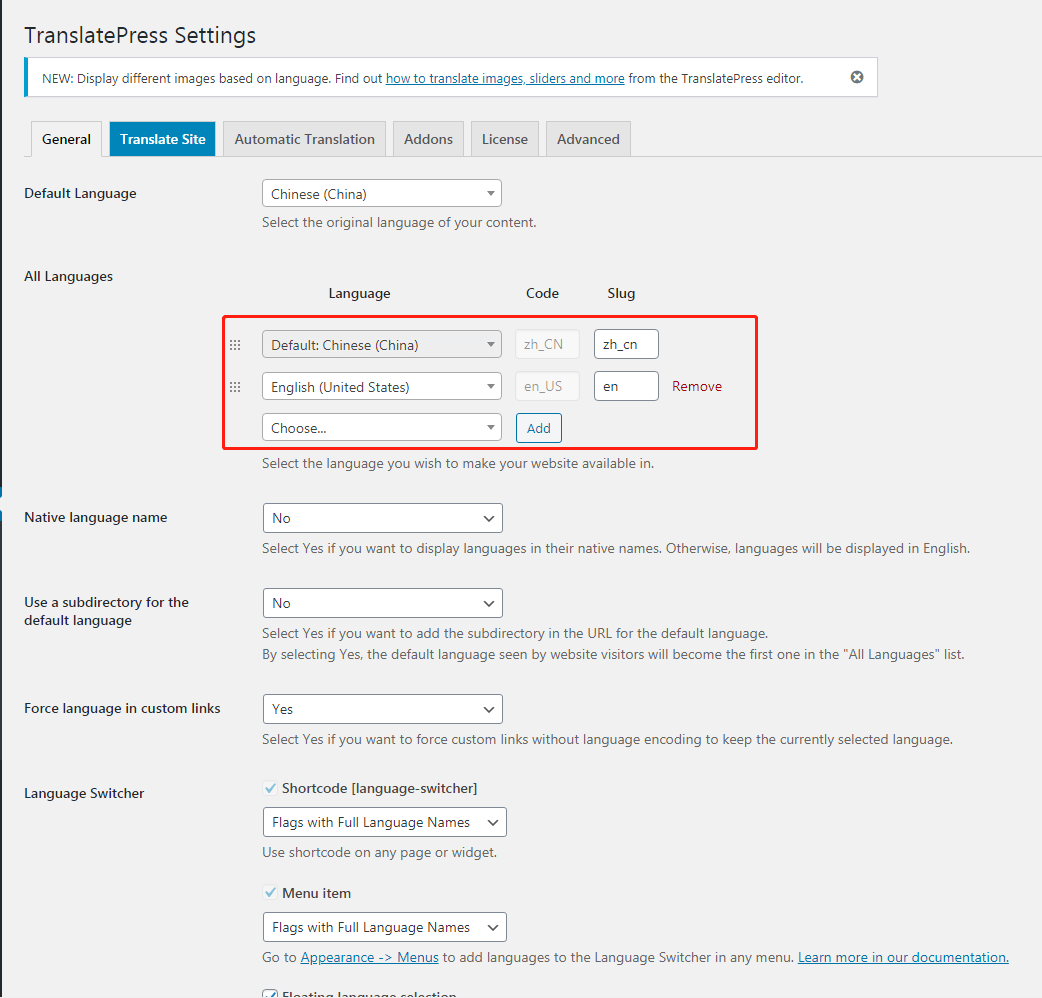The width and height of the screenshot is (1042, 998).
Task: Toggle the Floating language selection checkbox
Action: coord(270,994)
